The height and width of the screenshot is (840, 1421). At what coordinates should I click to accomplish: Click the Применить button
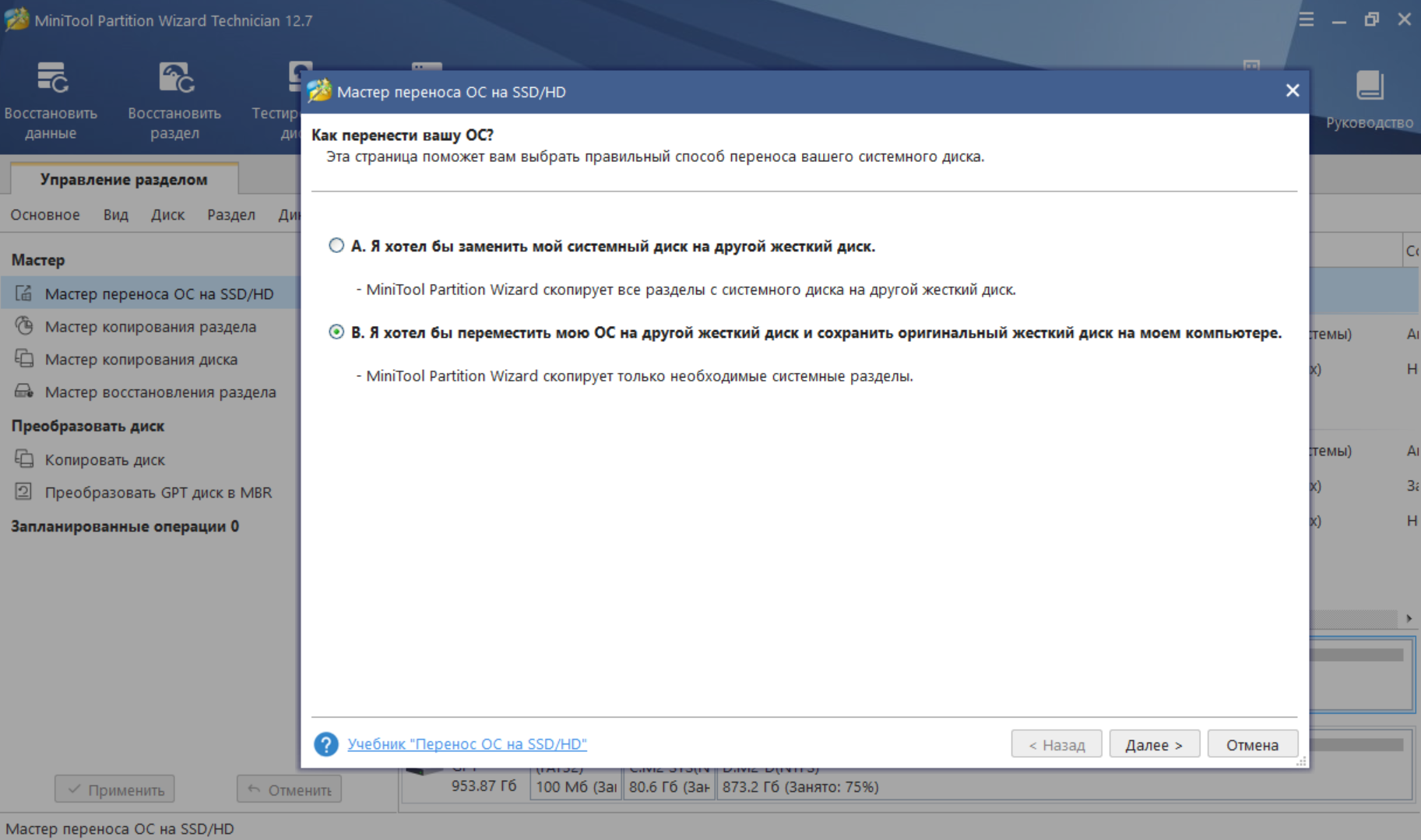point(114,789)
